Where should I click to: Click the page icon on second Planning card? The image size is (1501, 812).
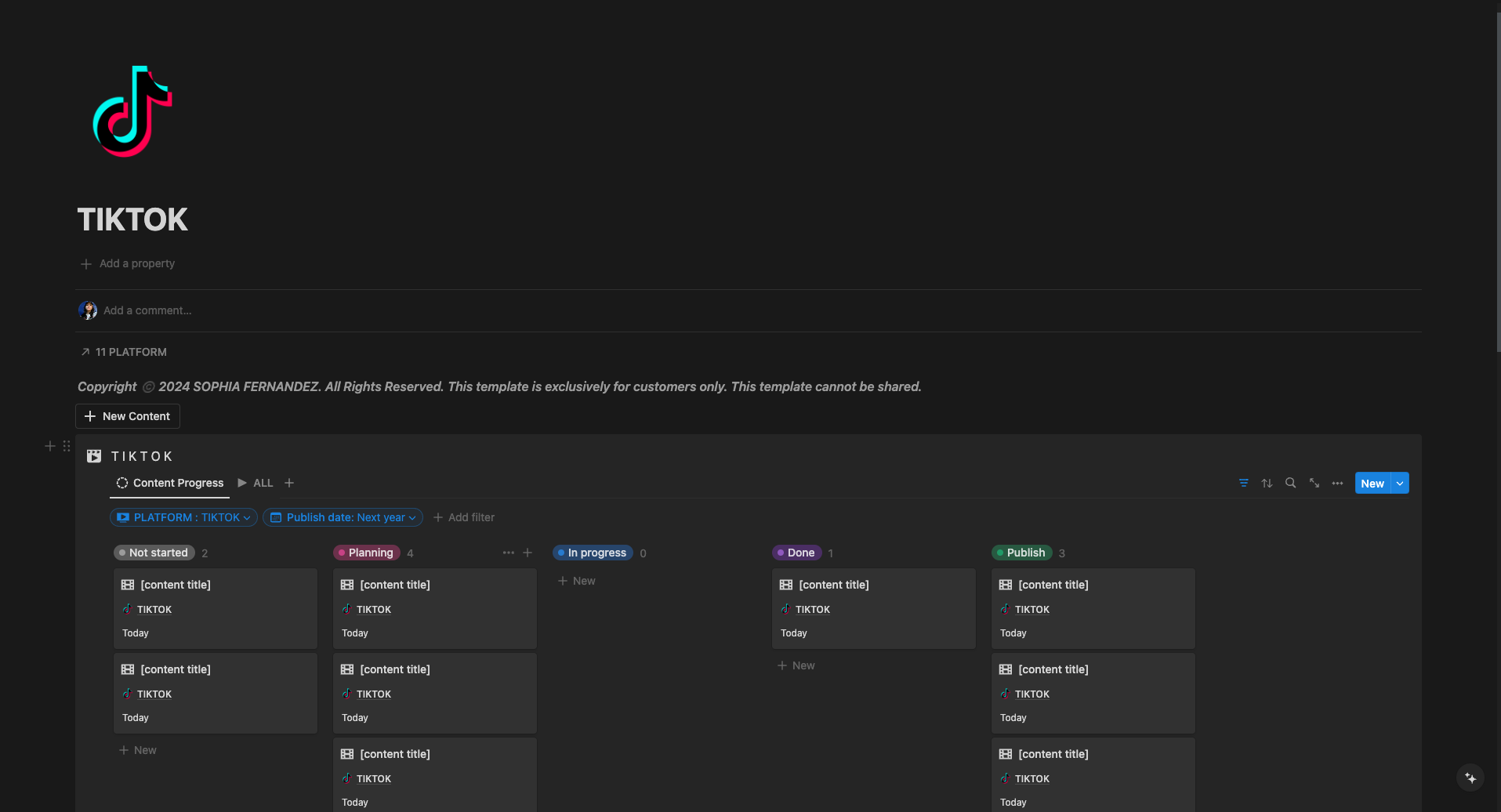347,669
